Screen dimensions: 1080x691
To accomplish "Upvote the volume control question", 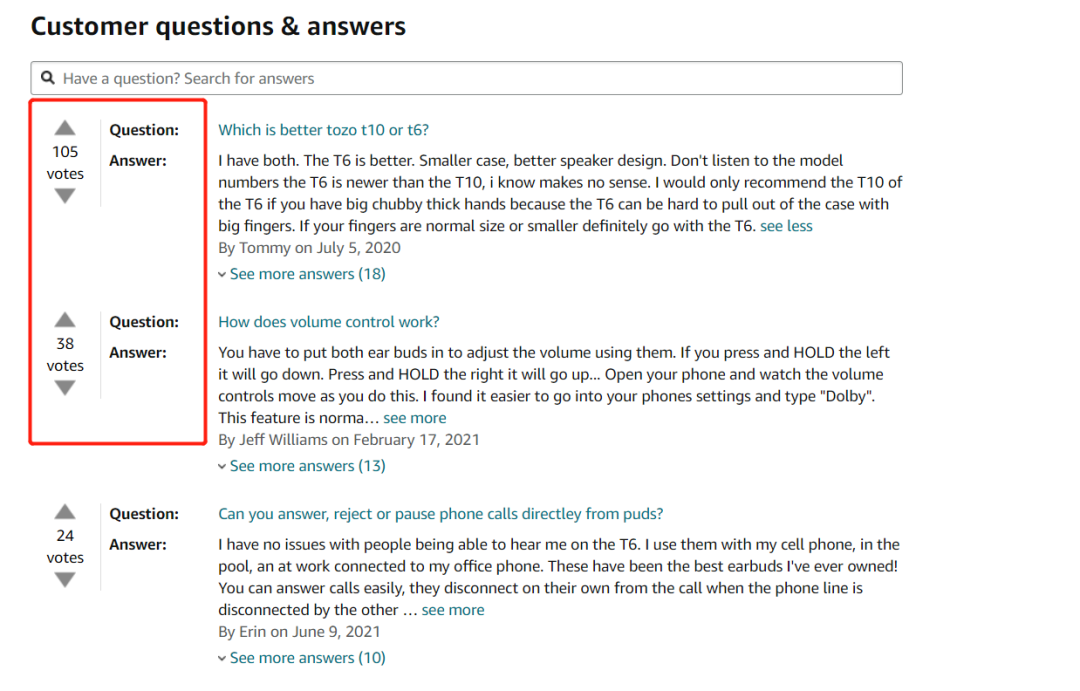I will tap(65, 320).
